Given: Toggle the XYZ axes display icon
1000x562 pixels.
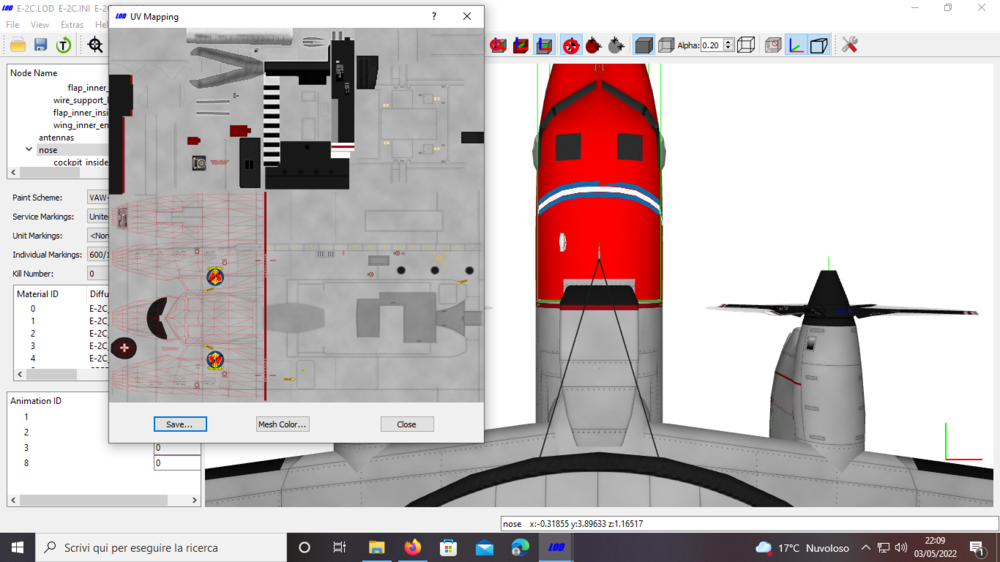Looking at the screenshot, I should click(x=796, y=45).
